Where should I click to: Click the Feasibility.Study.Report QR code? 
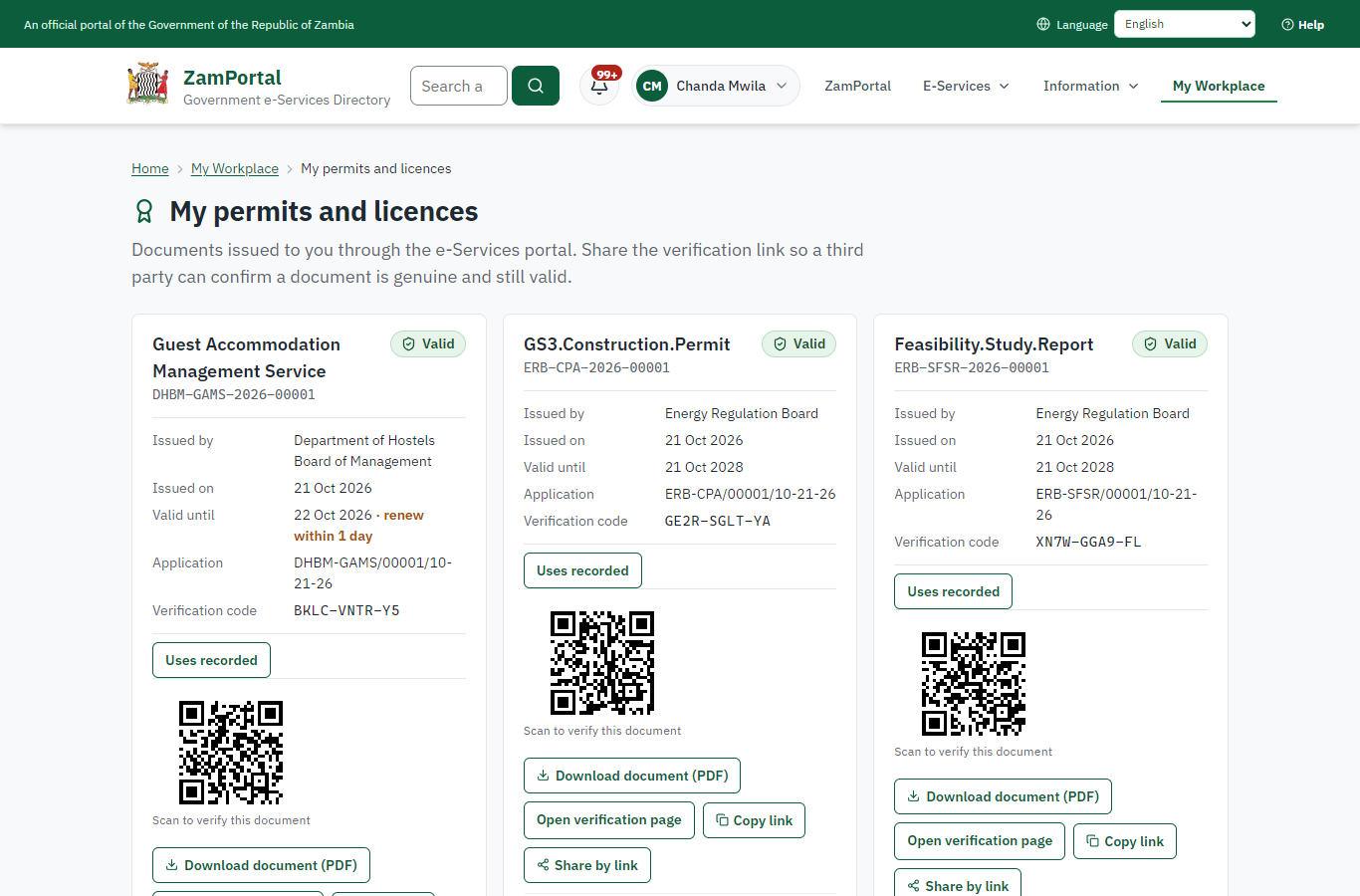974,684
